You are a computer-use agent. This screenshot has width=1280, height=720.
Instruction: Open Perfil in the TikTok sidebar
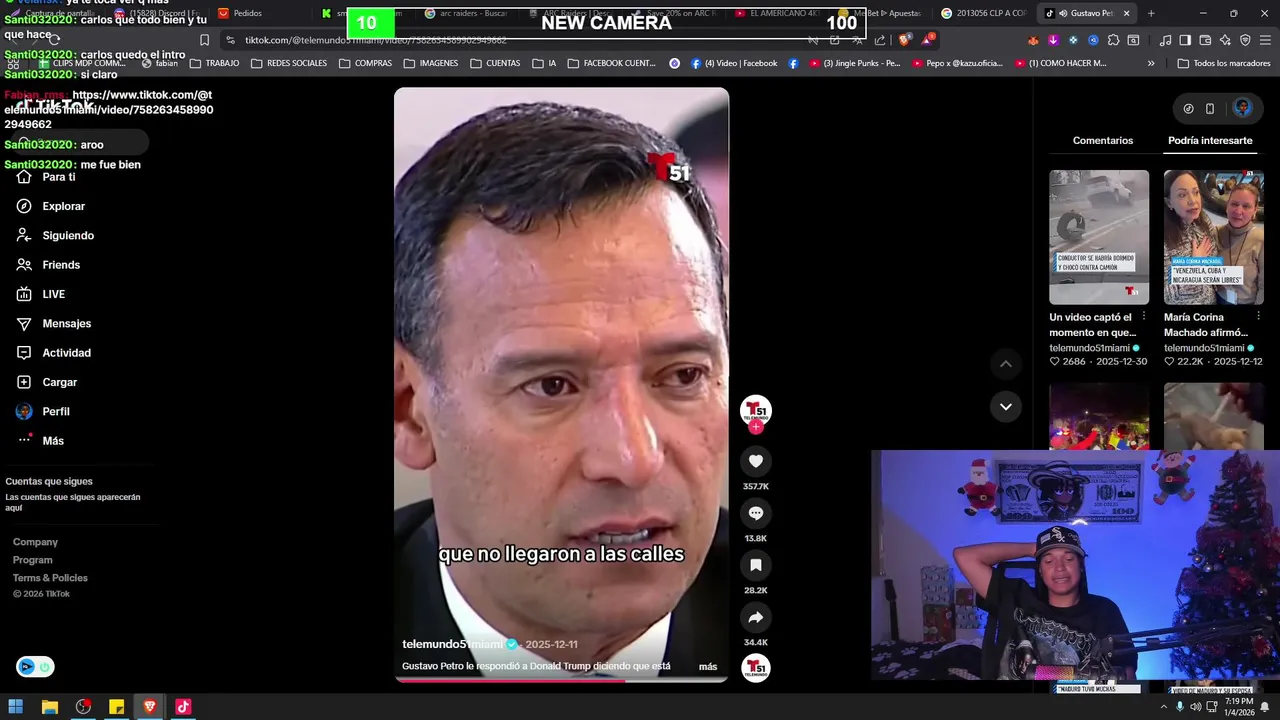[x=43, y=411]
